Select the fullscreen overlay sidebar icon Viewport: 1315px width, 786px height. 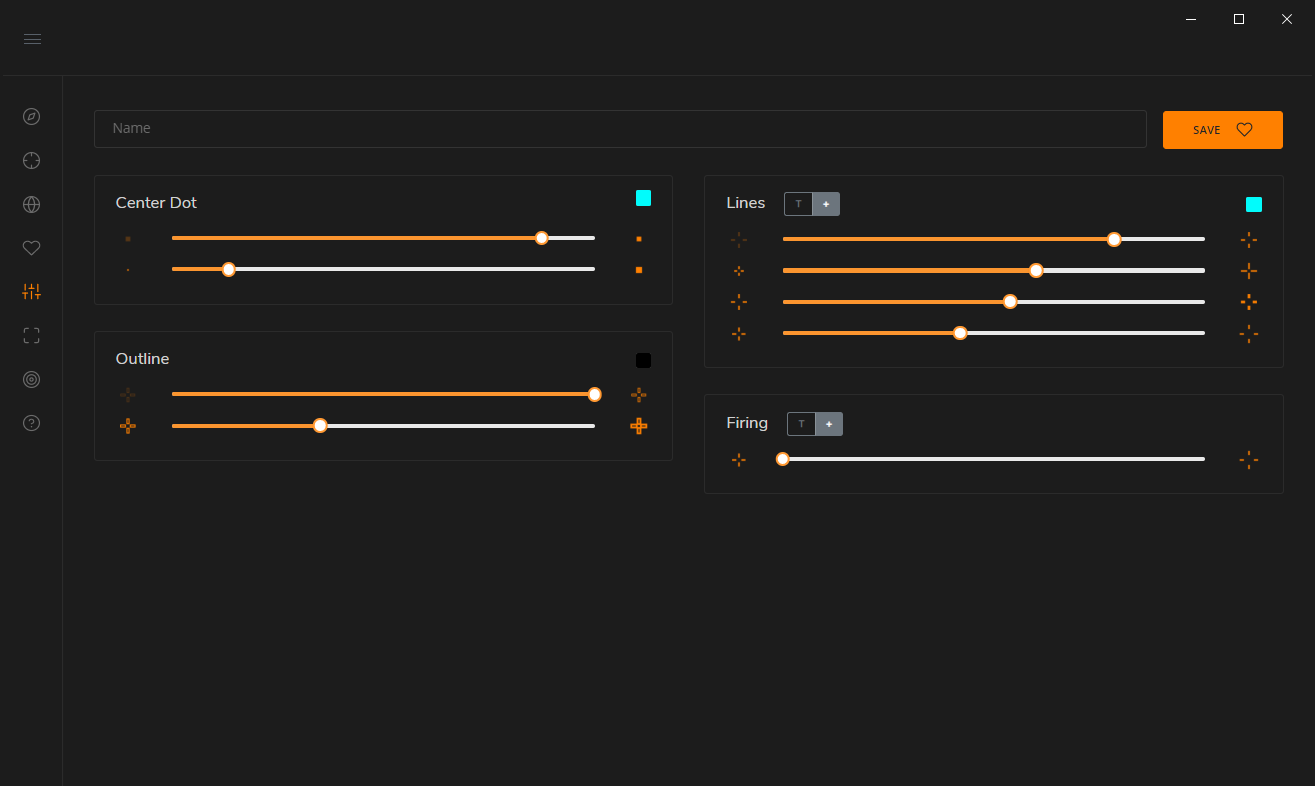(31, 335)
